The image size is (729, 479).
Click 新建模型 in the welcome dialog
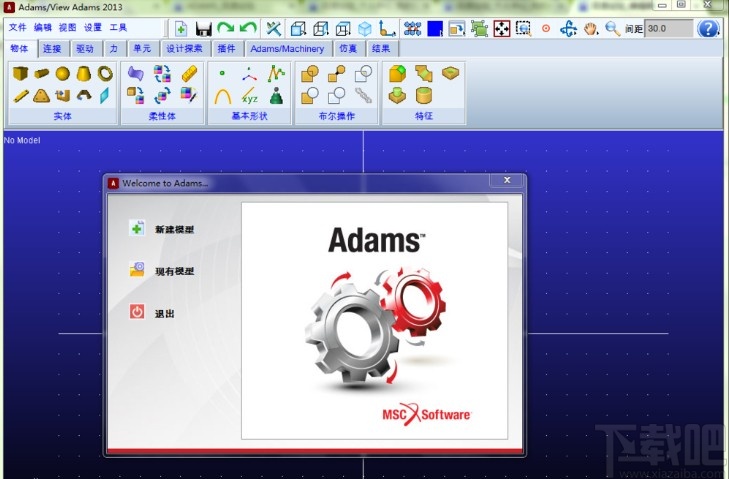click(x=174, y=229)
